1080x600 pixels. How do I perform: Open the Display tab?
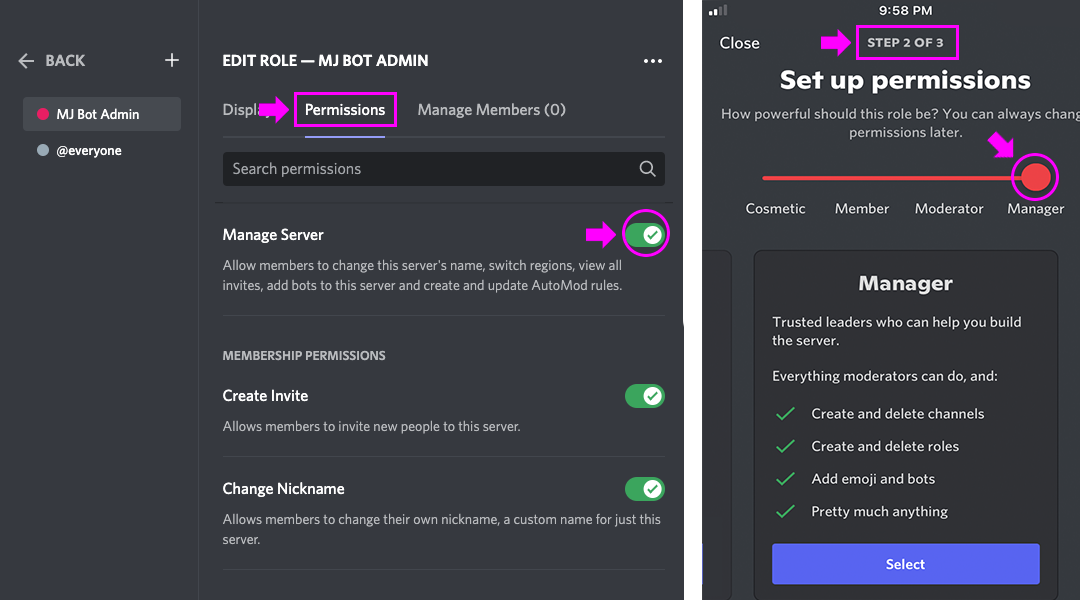[242, 110]
